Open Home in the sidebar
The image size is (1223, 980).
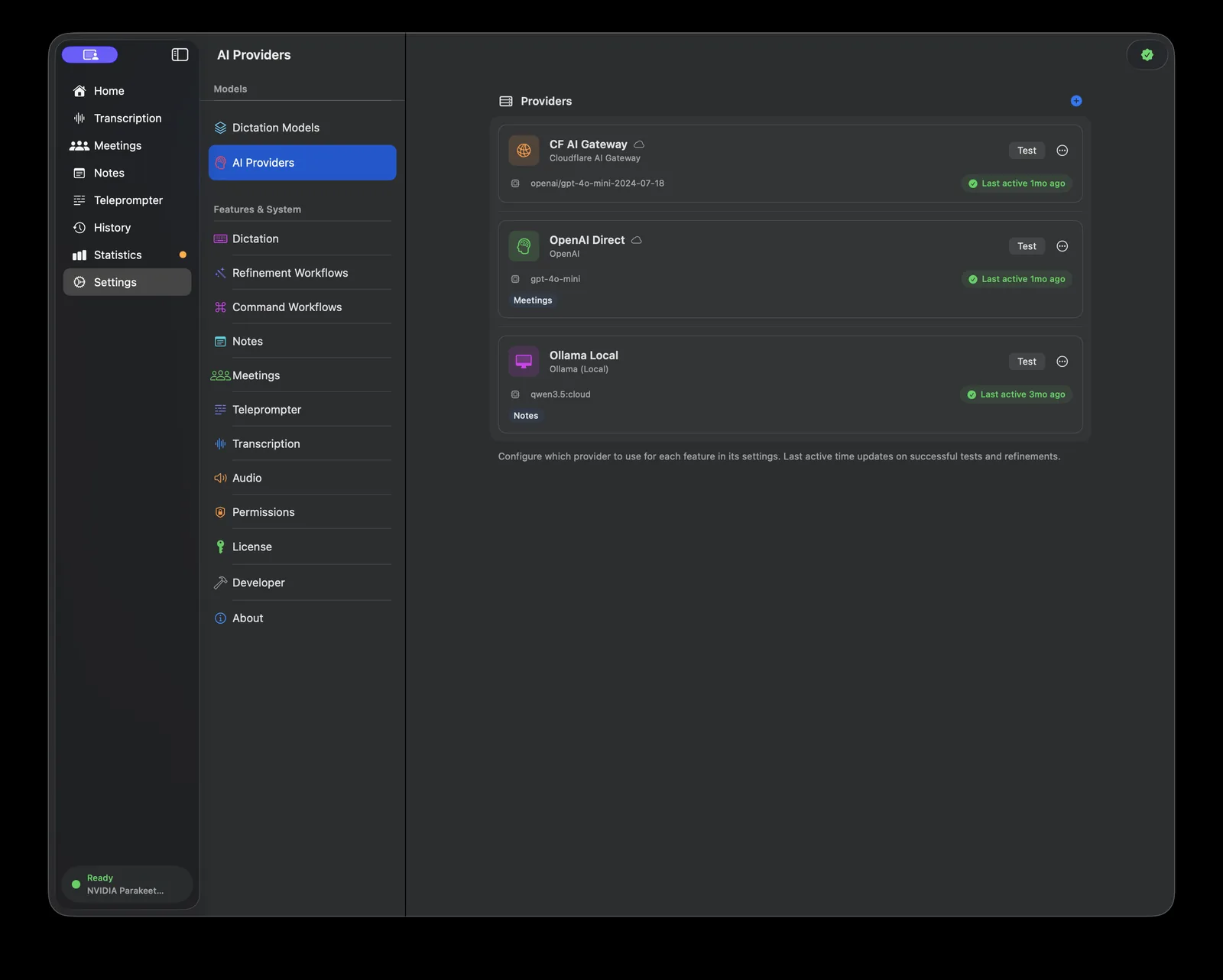[127, 91]
